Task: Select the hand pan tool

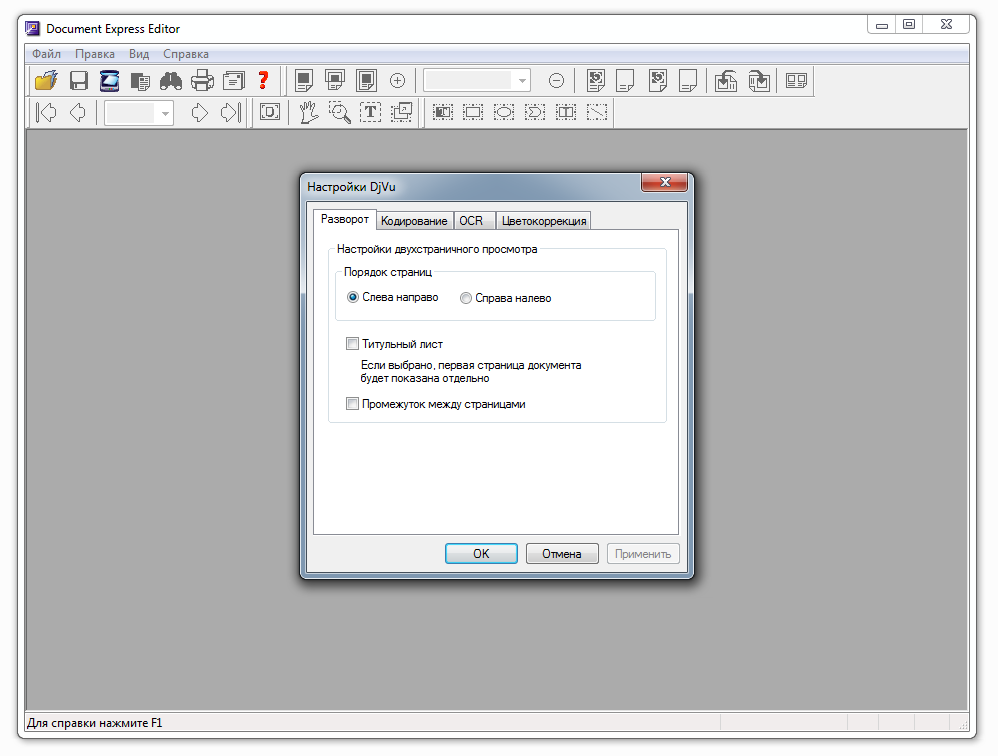Action: tap(309, 113)
